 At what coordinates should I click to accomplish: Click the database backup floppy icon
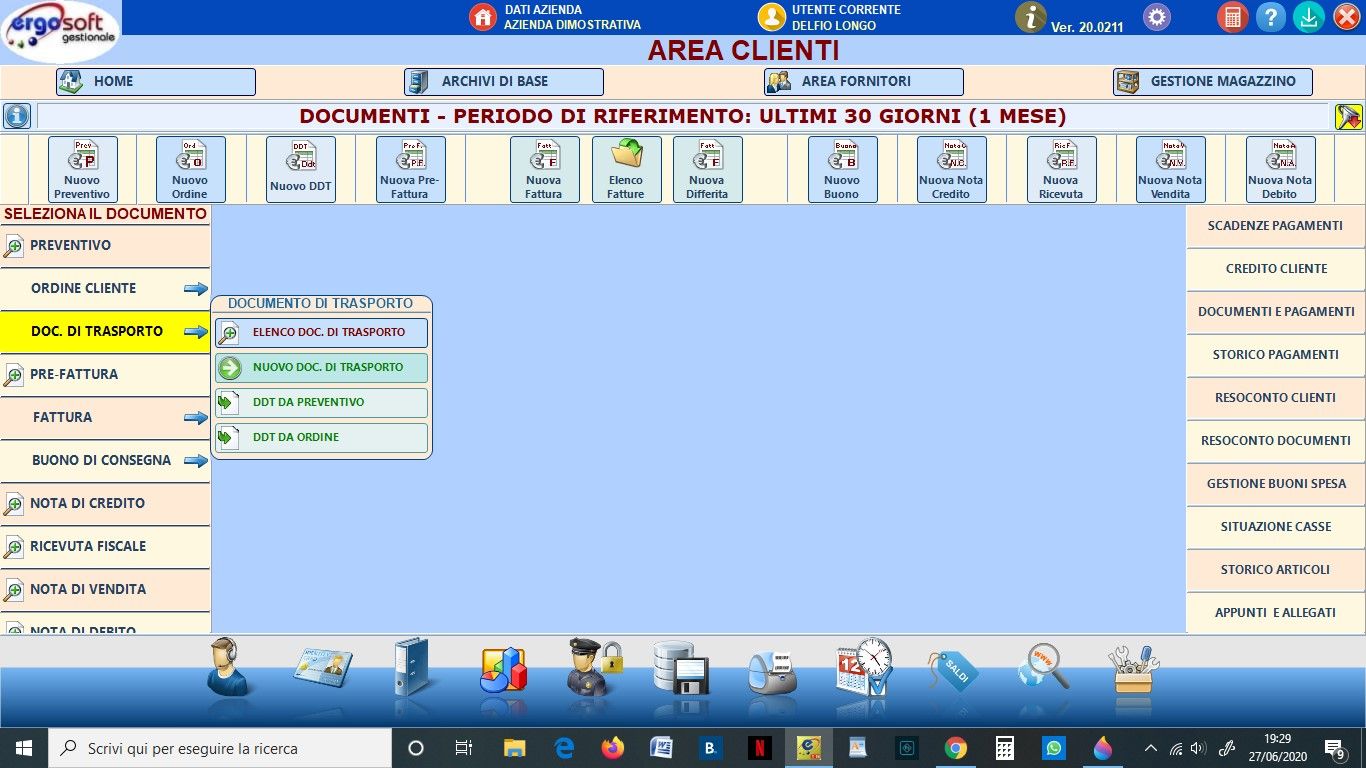pos(681,667)
